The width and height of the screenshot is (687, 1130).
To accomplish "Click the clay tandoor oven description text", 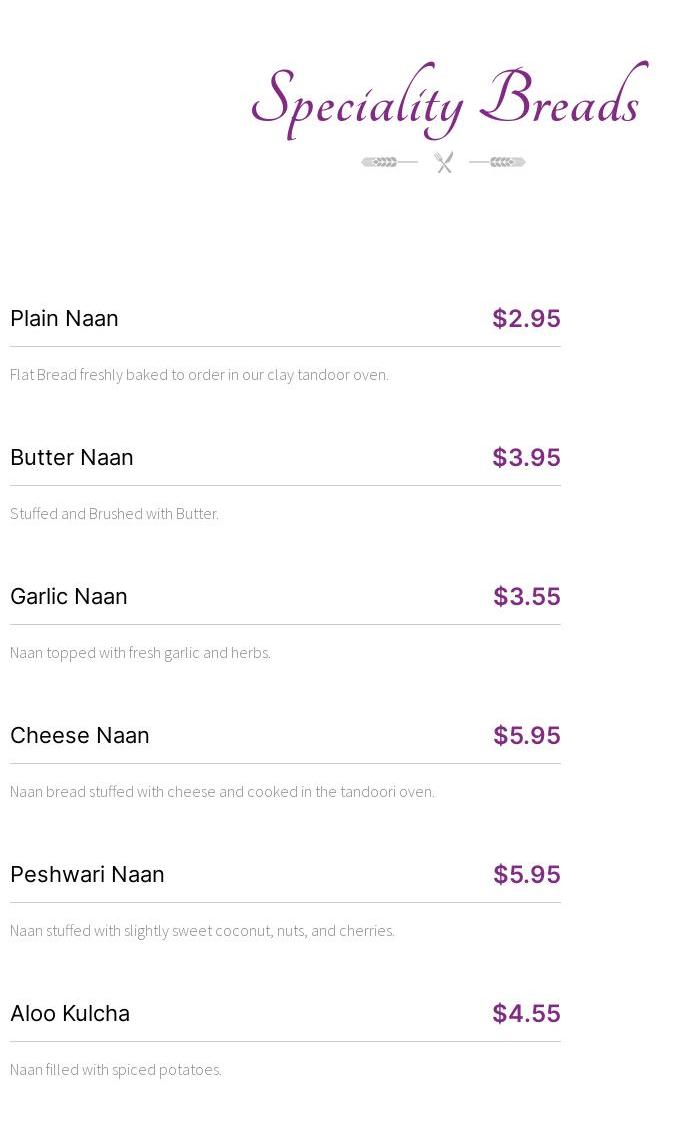I will [199, 374].
